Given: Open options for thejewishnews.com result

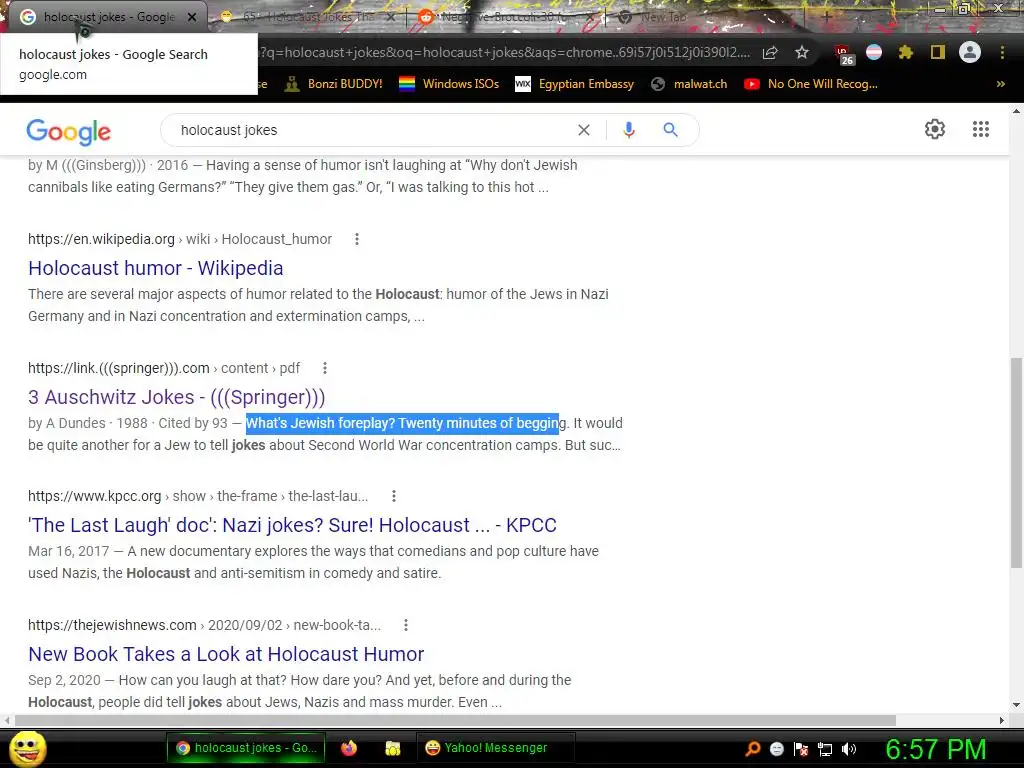Looking at the screenshot, I should 406,625.
